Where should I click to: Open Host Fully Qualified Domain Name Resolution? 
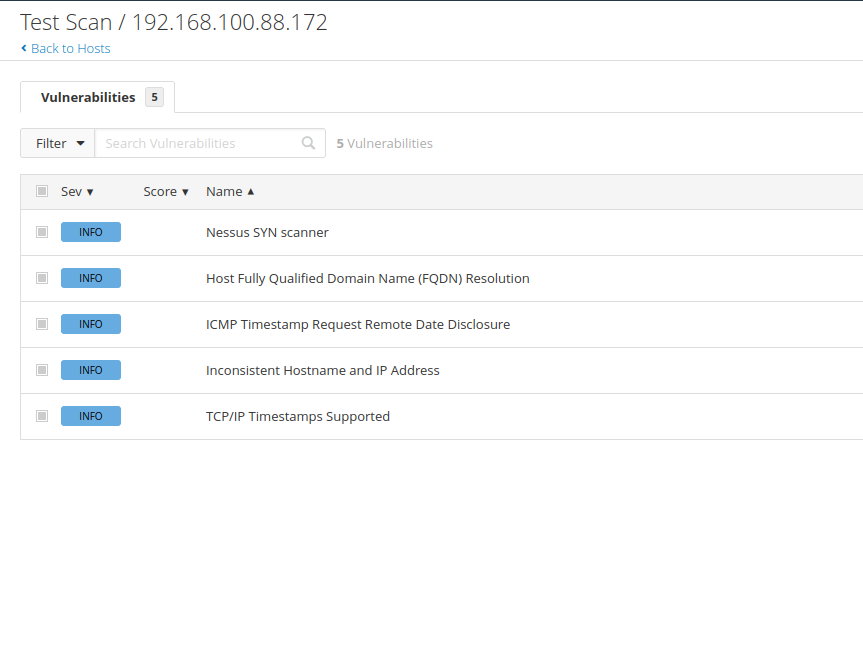point(367,278)
